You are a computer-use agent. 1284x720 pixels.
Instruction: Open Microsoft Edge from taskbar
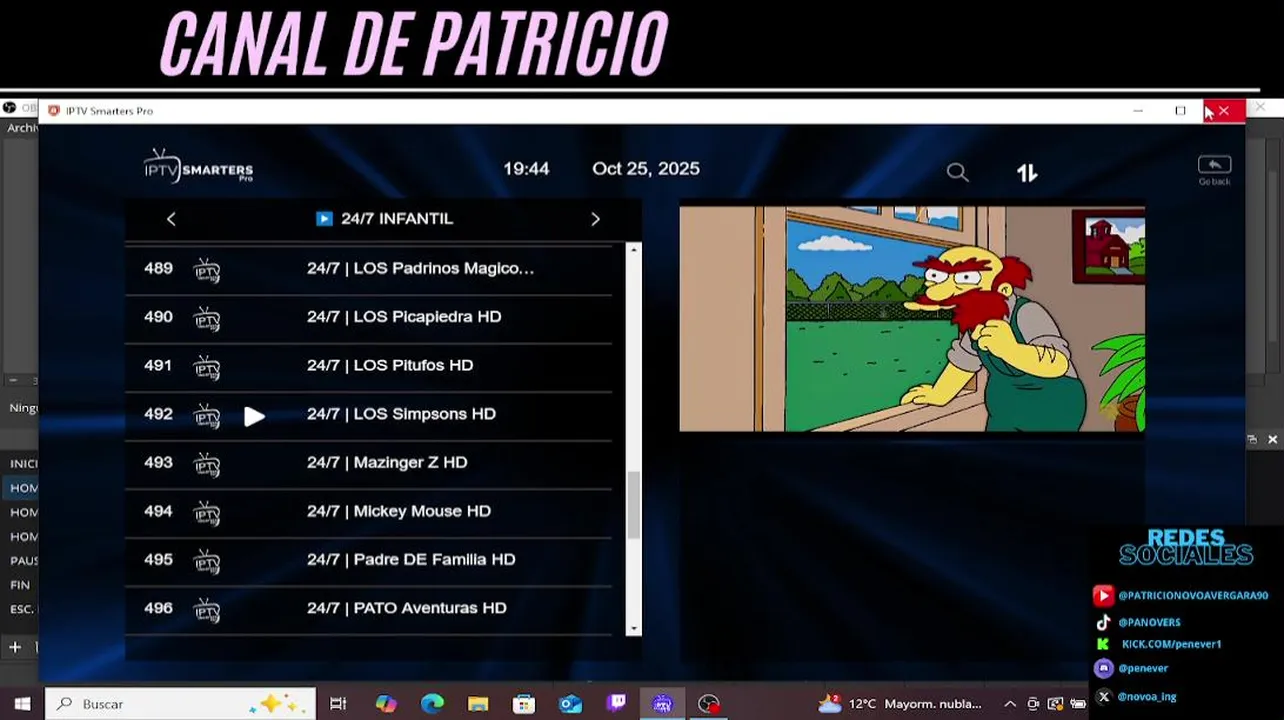pos(432,704)
